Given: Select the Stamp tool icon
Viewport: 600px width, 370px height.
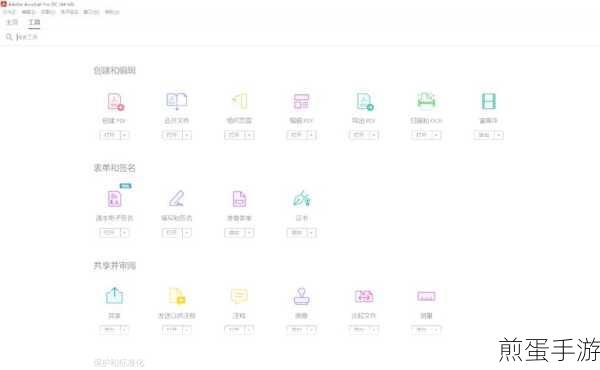Looking at the screenshot, I should pyautogui.click(x=302, y=296).
